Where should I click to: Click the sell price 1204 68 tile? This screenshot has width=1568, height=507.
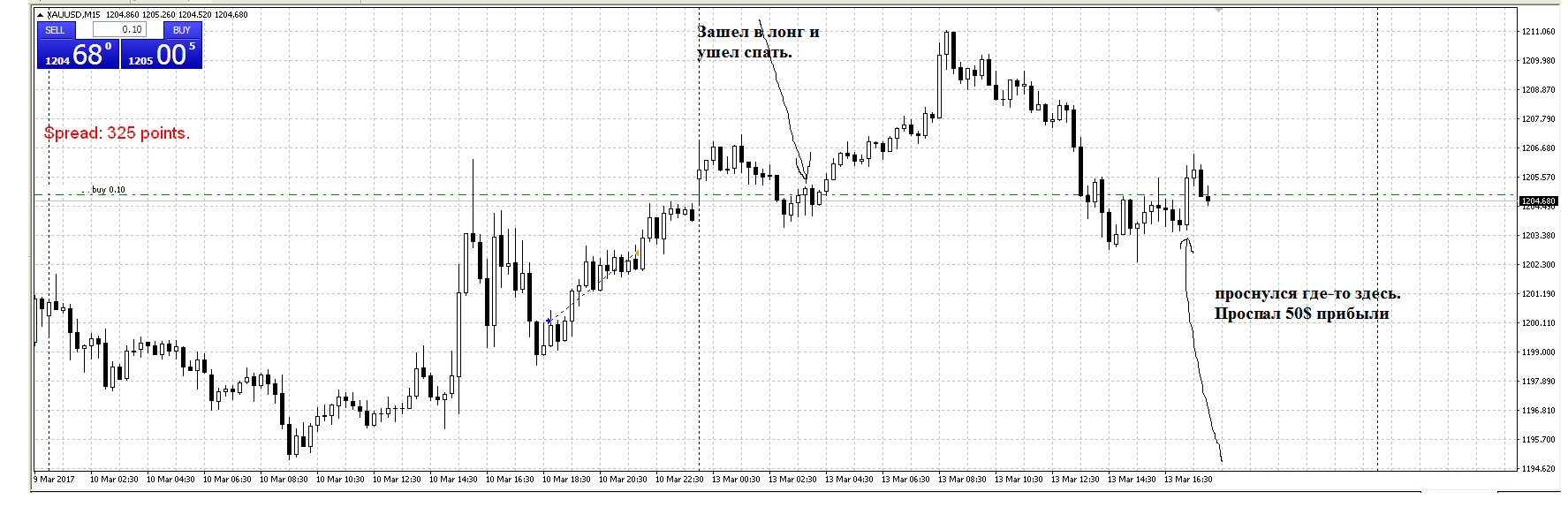pyautogui.click(x=78, y=55)
